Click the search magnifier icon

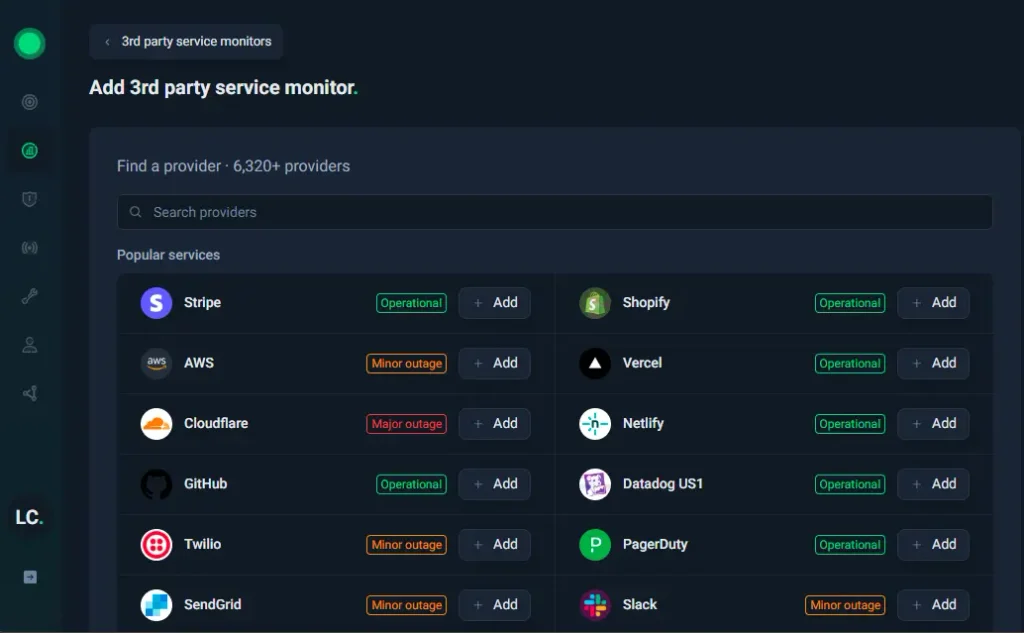[135, 212]
